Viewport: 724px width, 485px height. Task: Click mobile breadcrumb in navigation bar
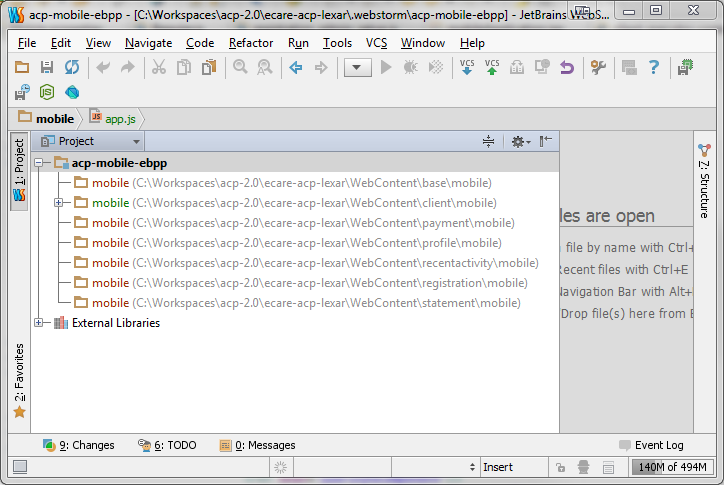click(46, 119)
